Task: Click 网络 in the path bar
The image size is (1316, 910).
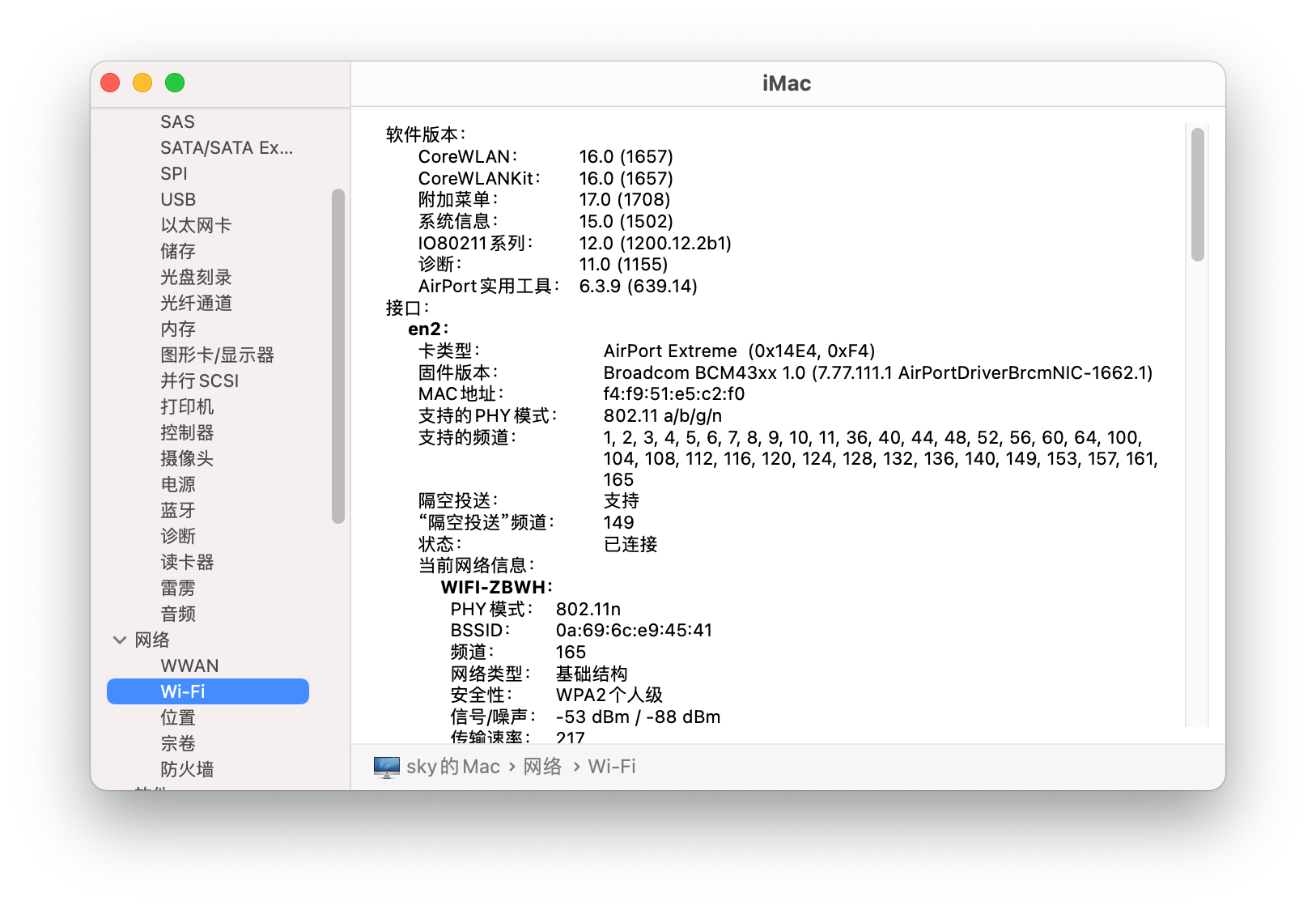Action: [542, 767]
